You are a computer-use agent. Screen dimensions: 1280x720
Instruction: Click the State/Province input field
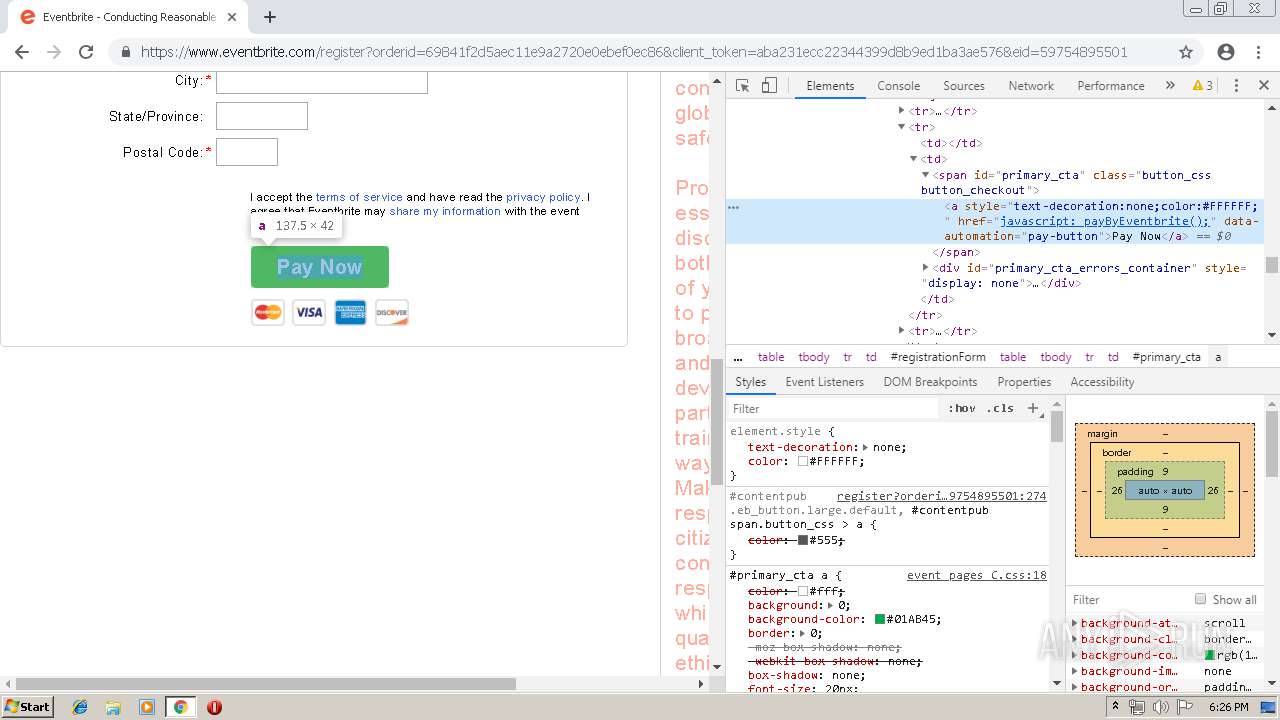pyautogui.click(x=262, y=116)
